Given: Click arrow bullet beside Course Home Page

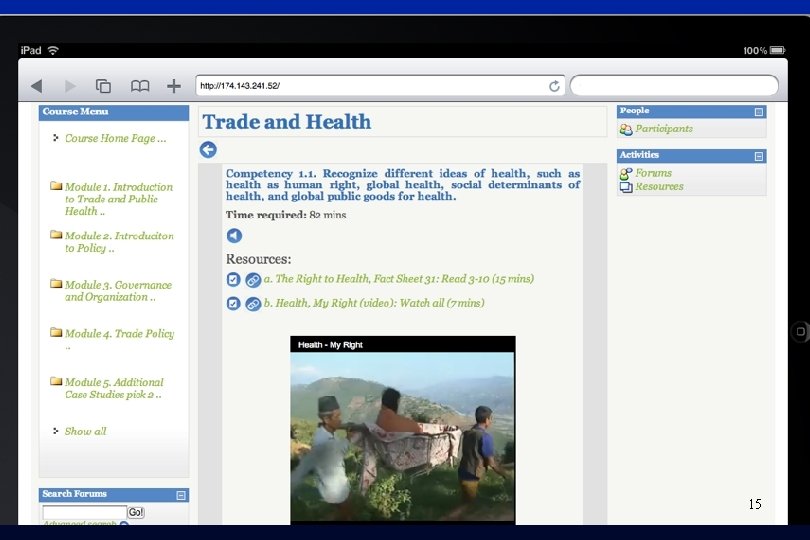Looking at the screenshot, I should click(55, 137).
